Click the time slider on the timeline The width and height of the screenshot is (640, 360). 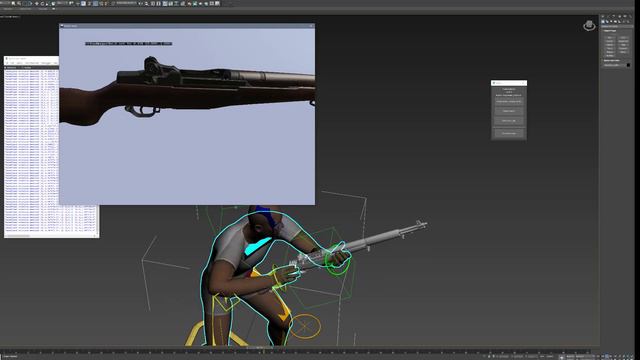[260, 348]
